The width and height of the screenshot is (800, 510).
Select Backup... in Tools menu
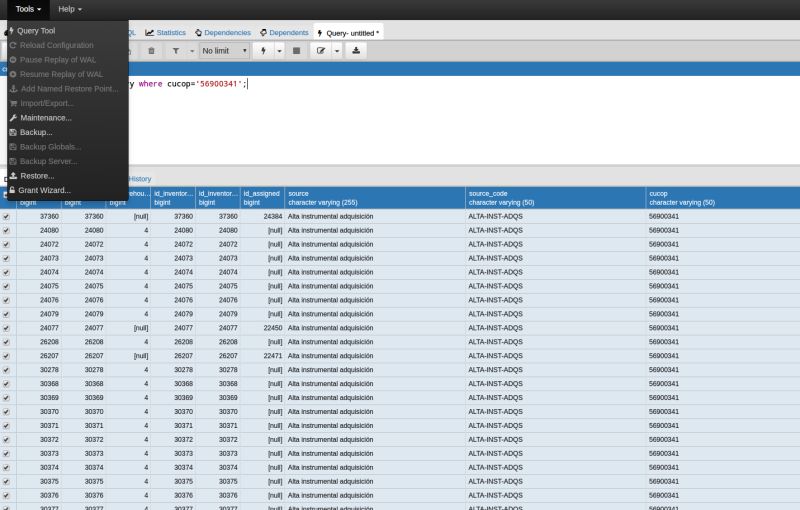pyautogui.click(x=67, y=132)
